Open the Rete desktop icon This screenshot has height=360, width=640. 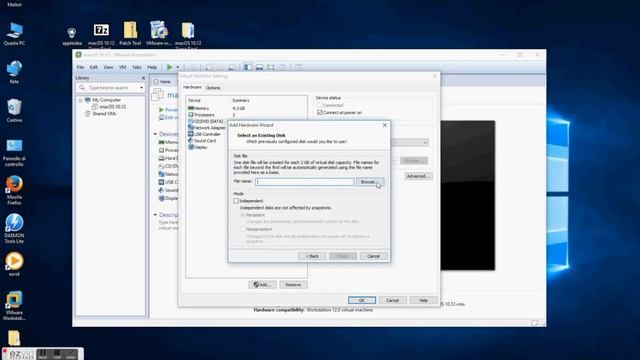[14, 72]
